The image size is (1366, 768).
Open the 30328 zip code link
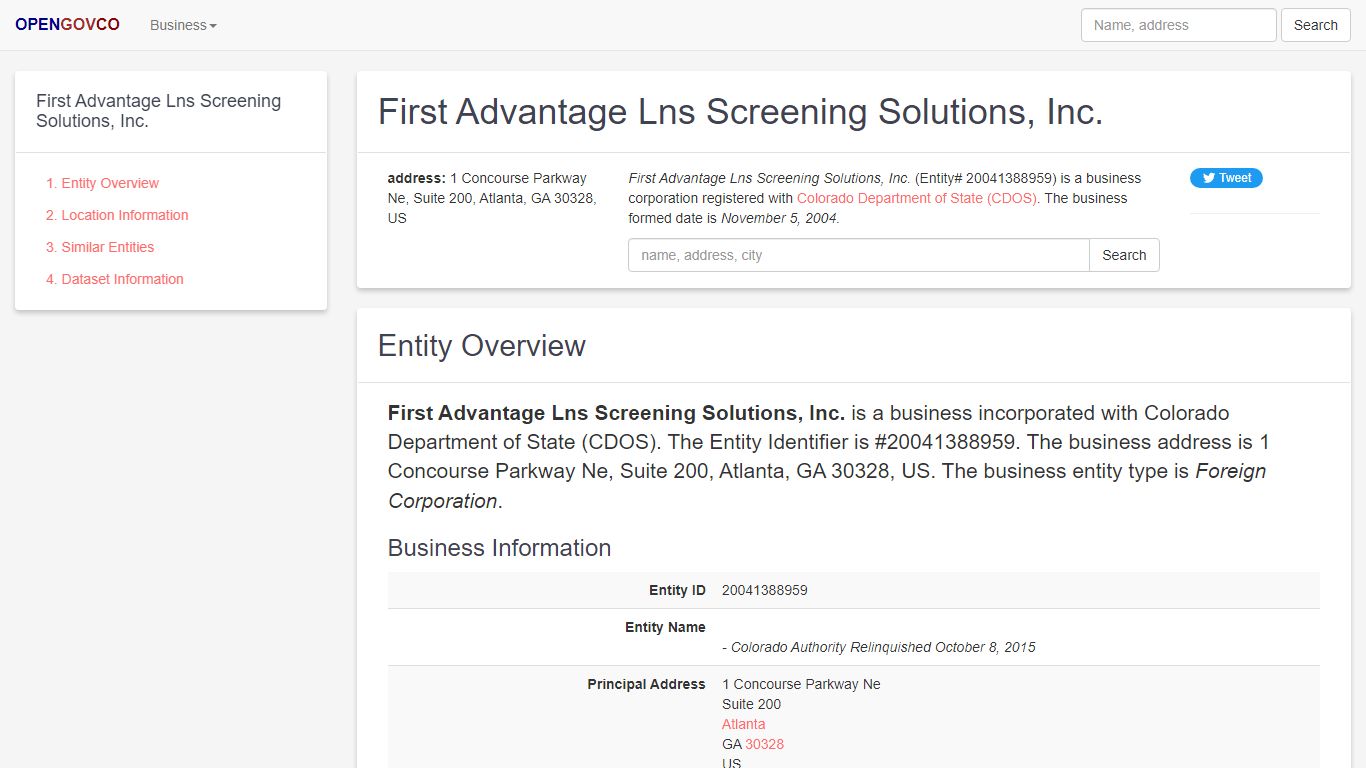coord(764,744)
